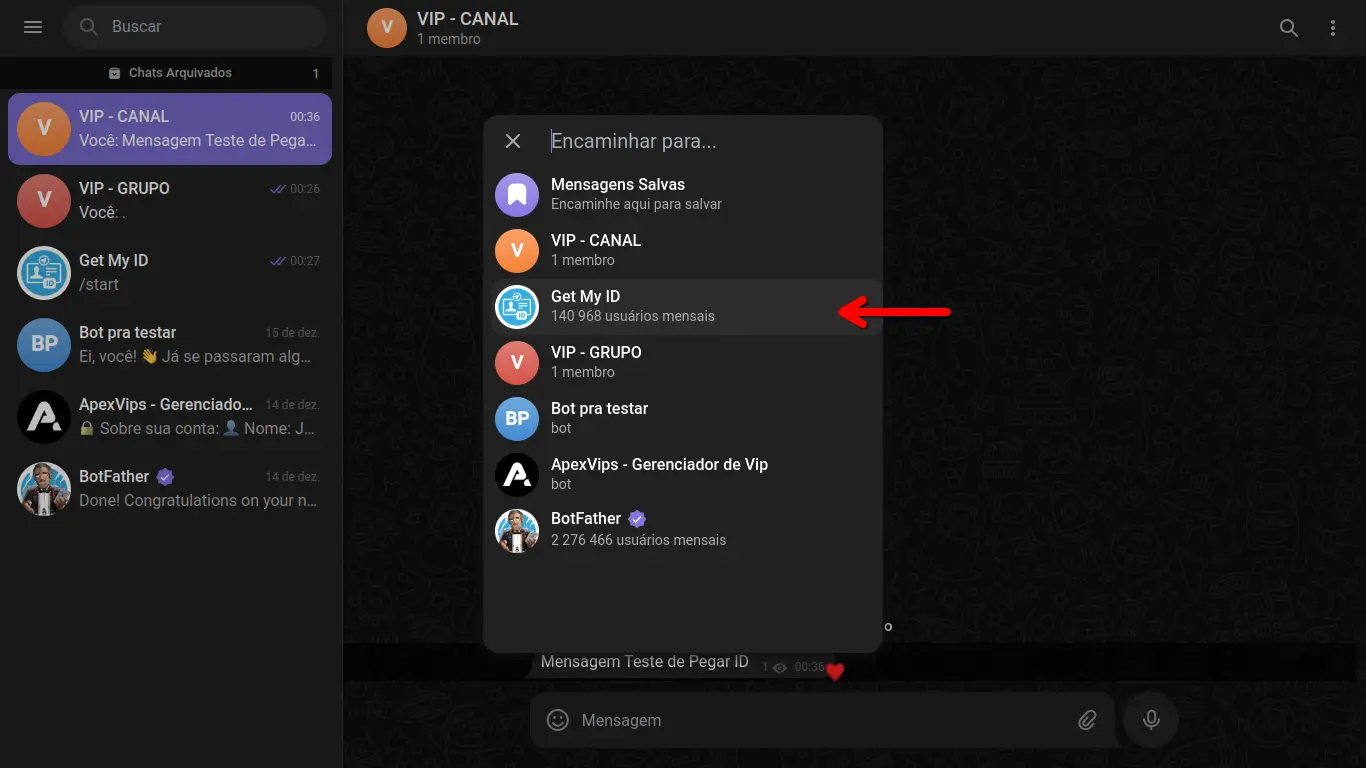Image resolution: width=1366 pixels, height=768 pixels.
Task: Forward to Mensagens Salvas
Action: click(x=683, y=194)
